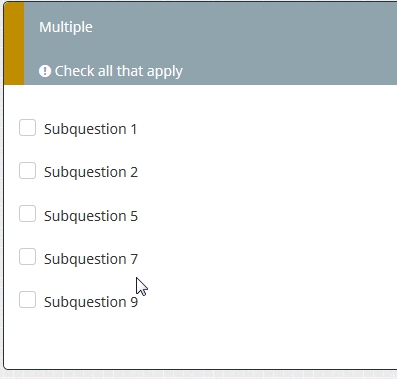
Task: Toggle the Subquestion 9 checkbox
Action: point(27,300)
